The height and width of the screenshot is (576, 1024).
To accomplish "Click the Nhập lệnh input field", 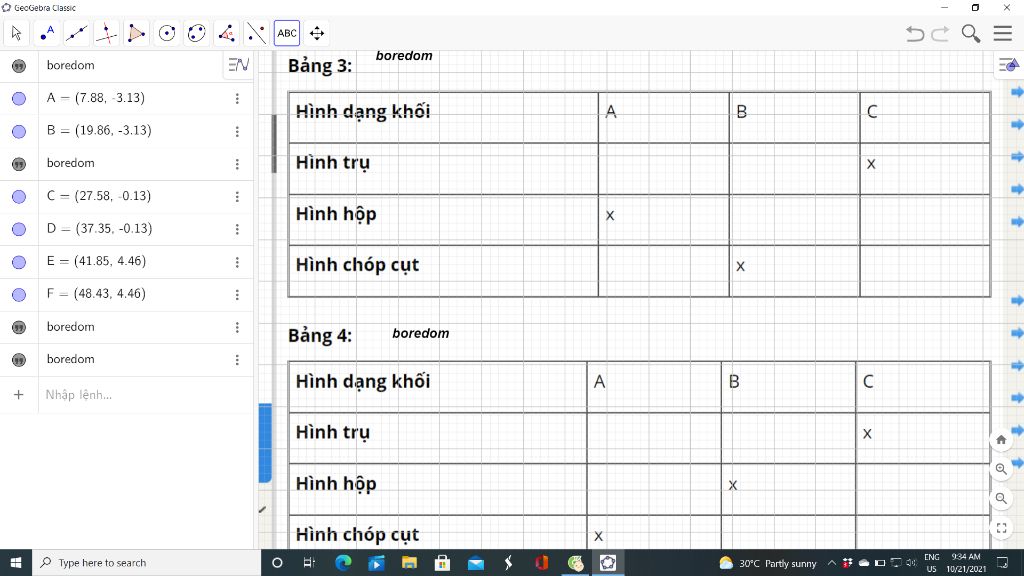I will click(145, 394).
